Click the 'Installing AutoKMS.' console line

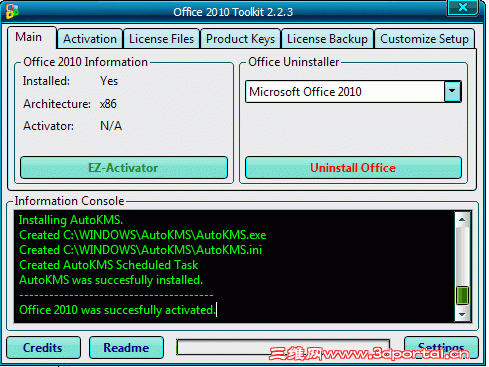(71, 220)
